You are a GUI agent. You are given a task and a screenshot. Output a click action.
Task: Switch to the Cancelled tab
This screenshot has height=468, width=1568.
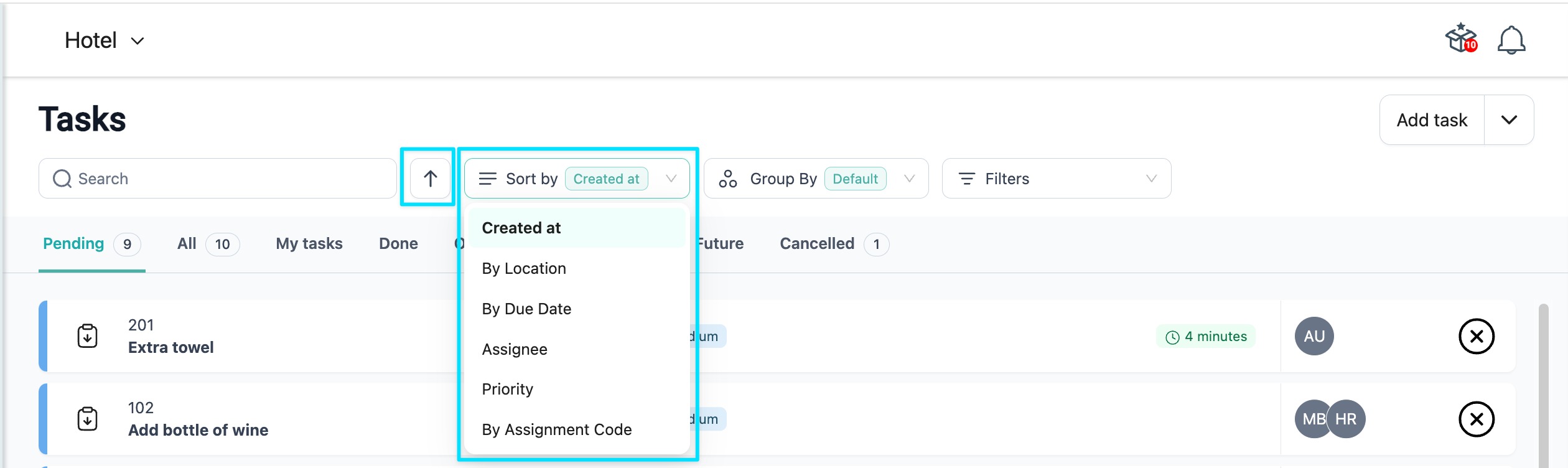point(816,243)
